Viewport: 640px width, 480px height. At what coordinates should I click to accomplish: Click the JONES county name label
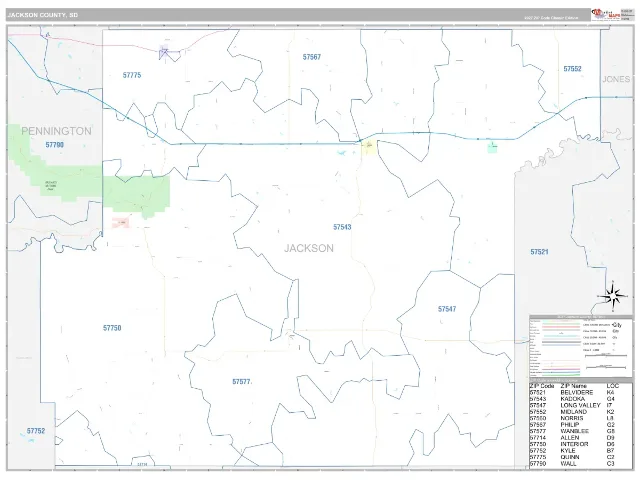[x=616, y=79]
